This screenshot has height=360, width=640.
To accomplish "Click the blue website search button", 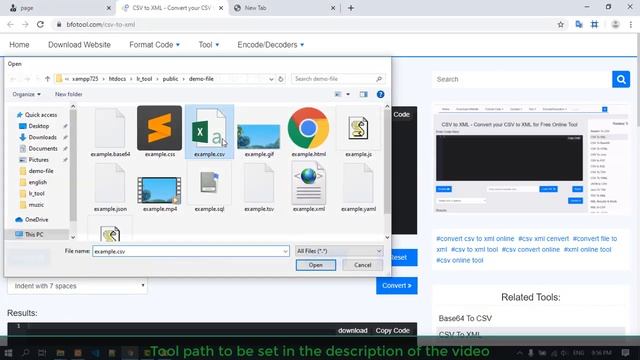I will (x=621, y=79).
